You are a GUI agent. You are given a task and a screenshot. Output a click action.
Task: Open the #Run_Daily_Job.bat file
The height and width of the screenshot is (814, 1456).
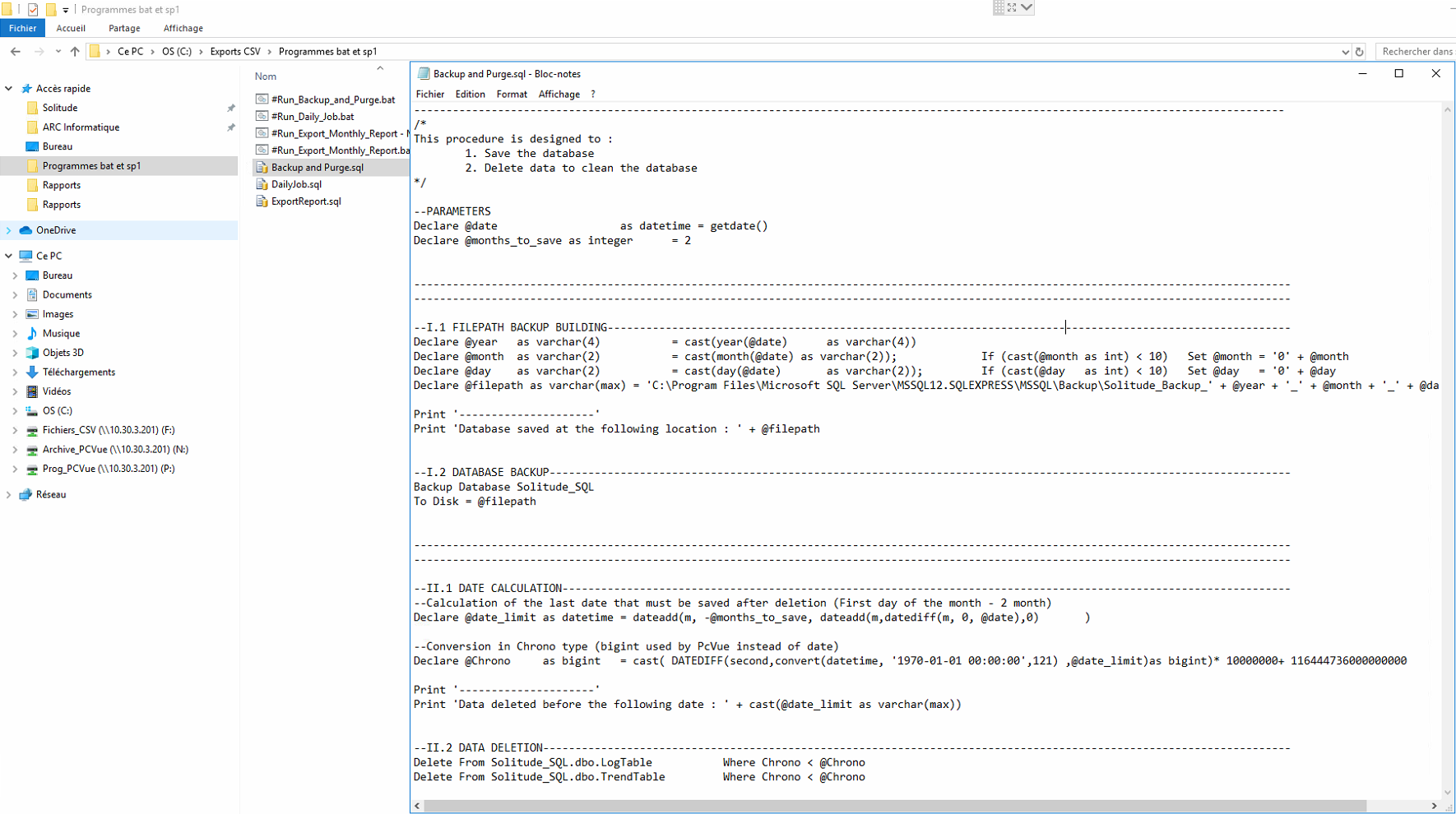click(x=313, y=117)
